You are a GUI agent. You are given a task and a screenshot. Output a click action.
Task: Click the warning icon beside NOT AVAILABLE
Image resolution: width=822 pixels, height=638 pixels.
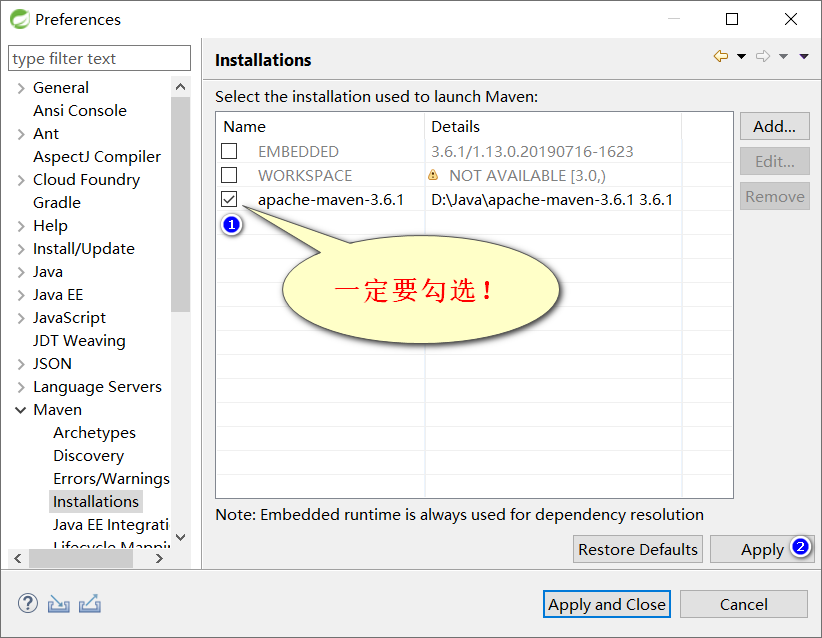(433, 175)
